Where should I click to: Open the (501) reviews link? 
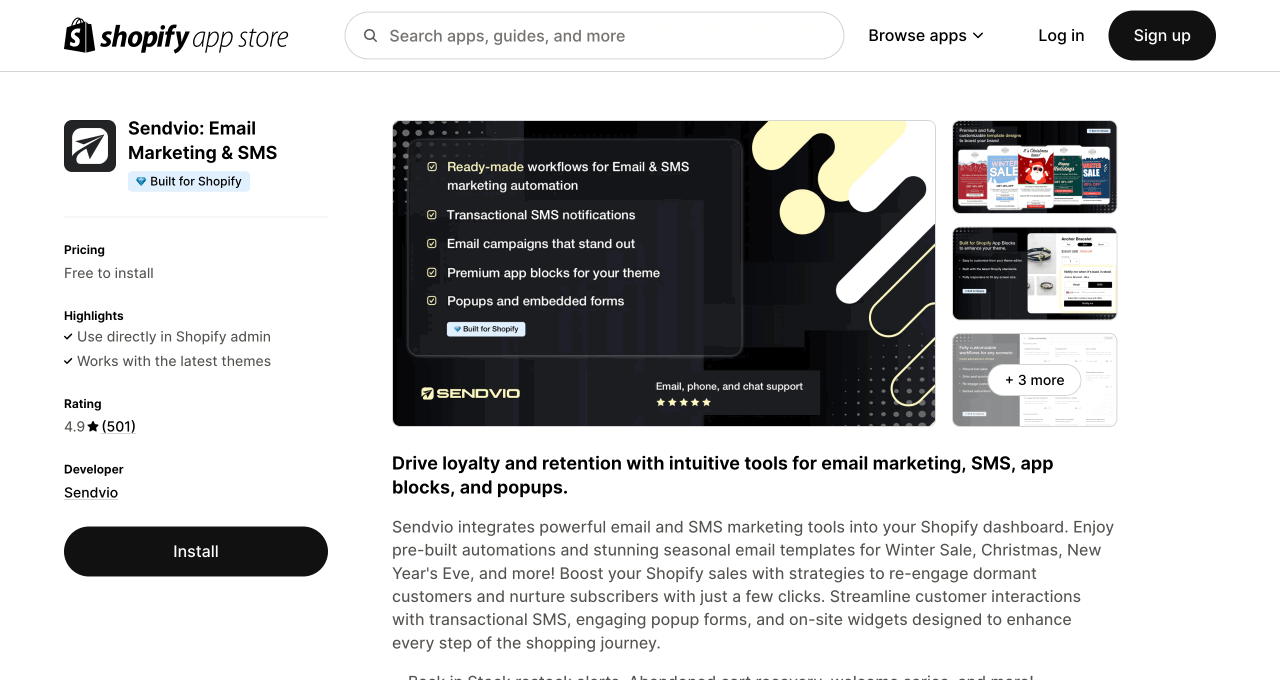tap(119, 427)
